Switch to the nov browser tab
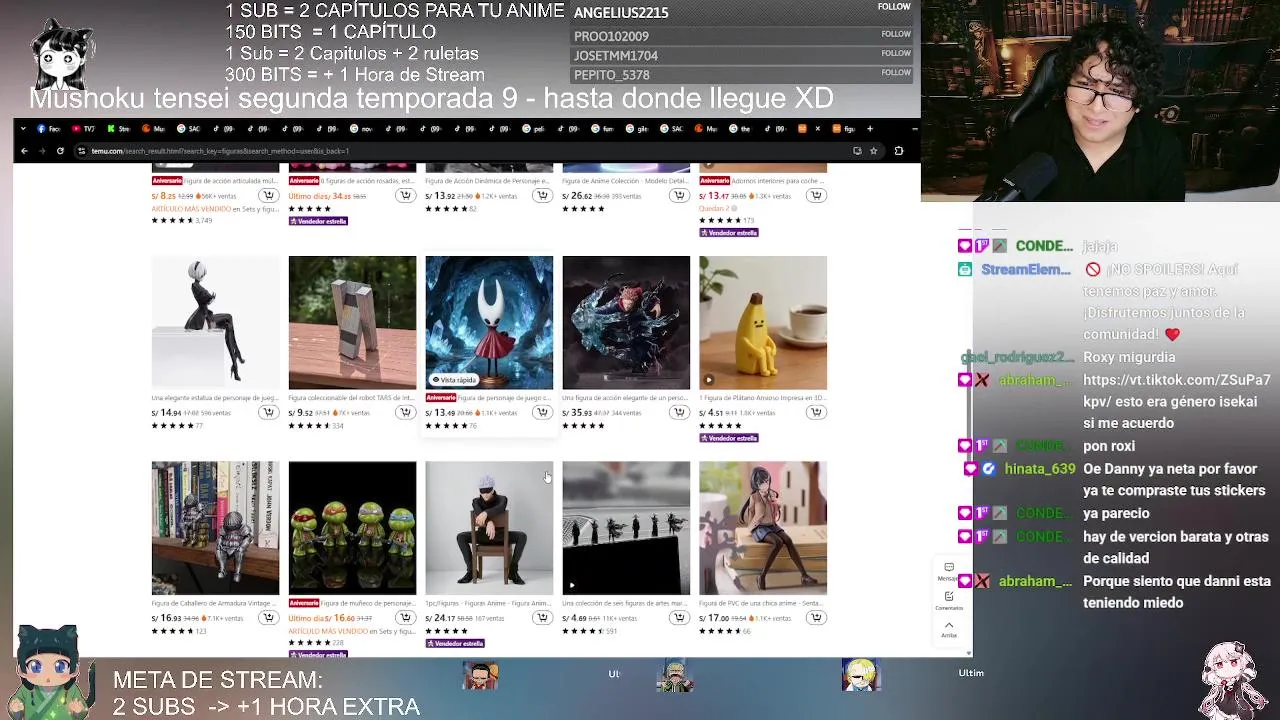 click(x=360, y=129)
